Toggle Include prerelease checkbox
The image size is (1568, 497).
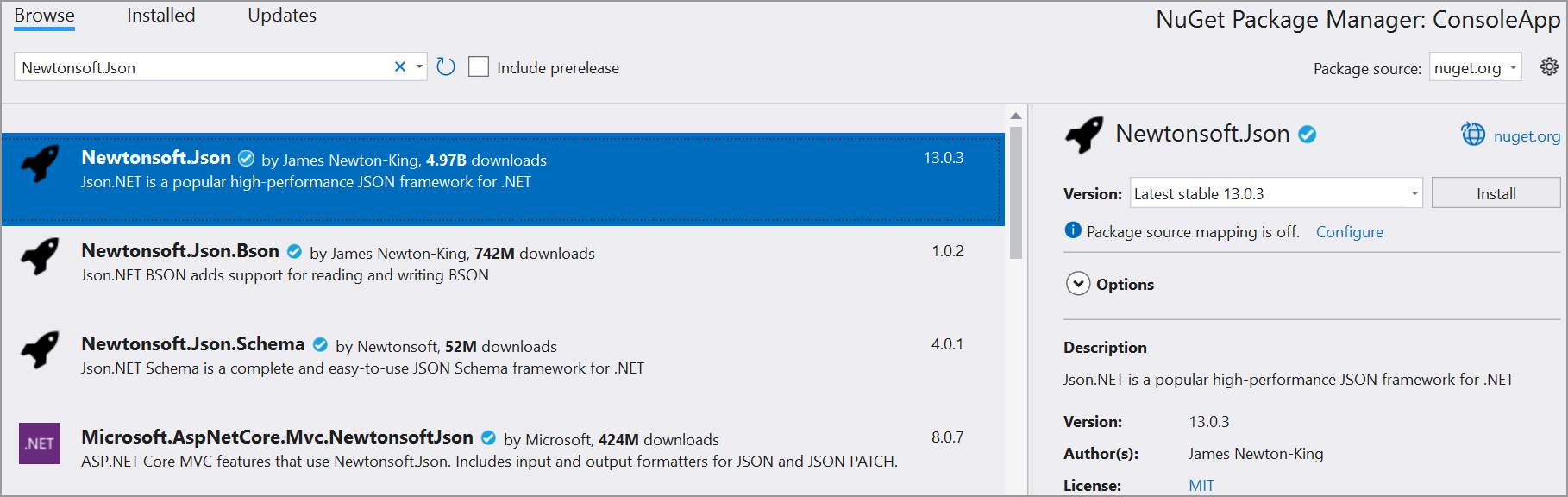479,66
